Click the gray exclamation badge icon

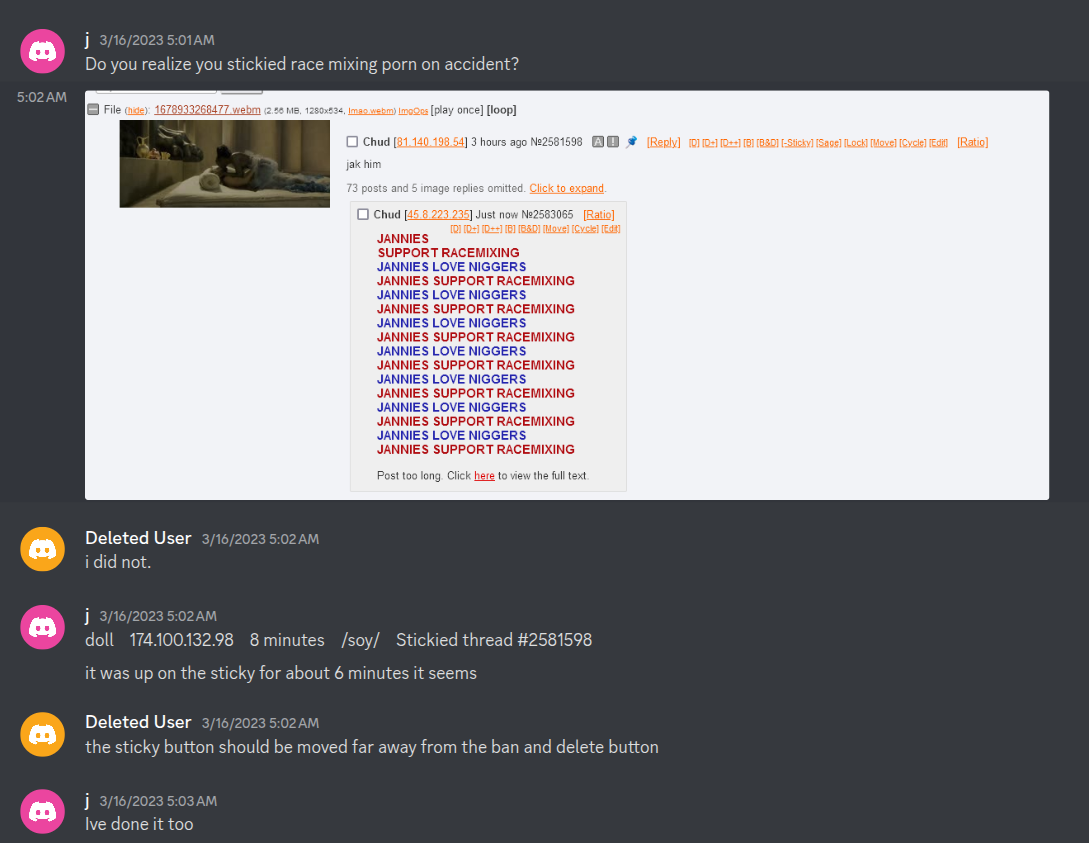click(613, 142)
